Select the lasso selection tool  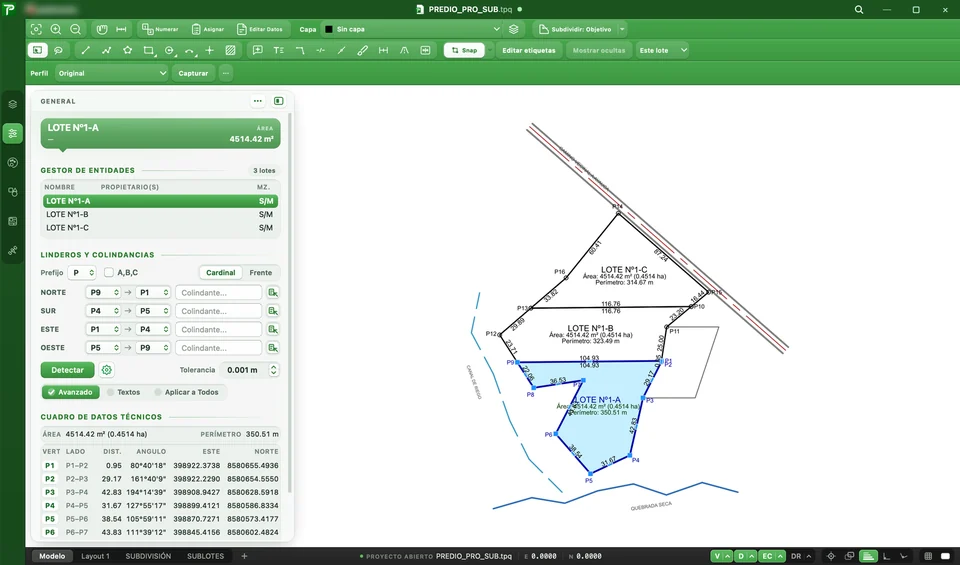(x=58, y=50)
